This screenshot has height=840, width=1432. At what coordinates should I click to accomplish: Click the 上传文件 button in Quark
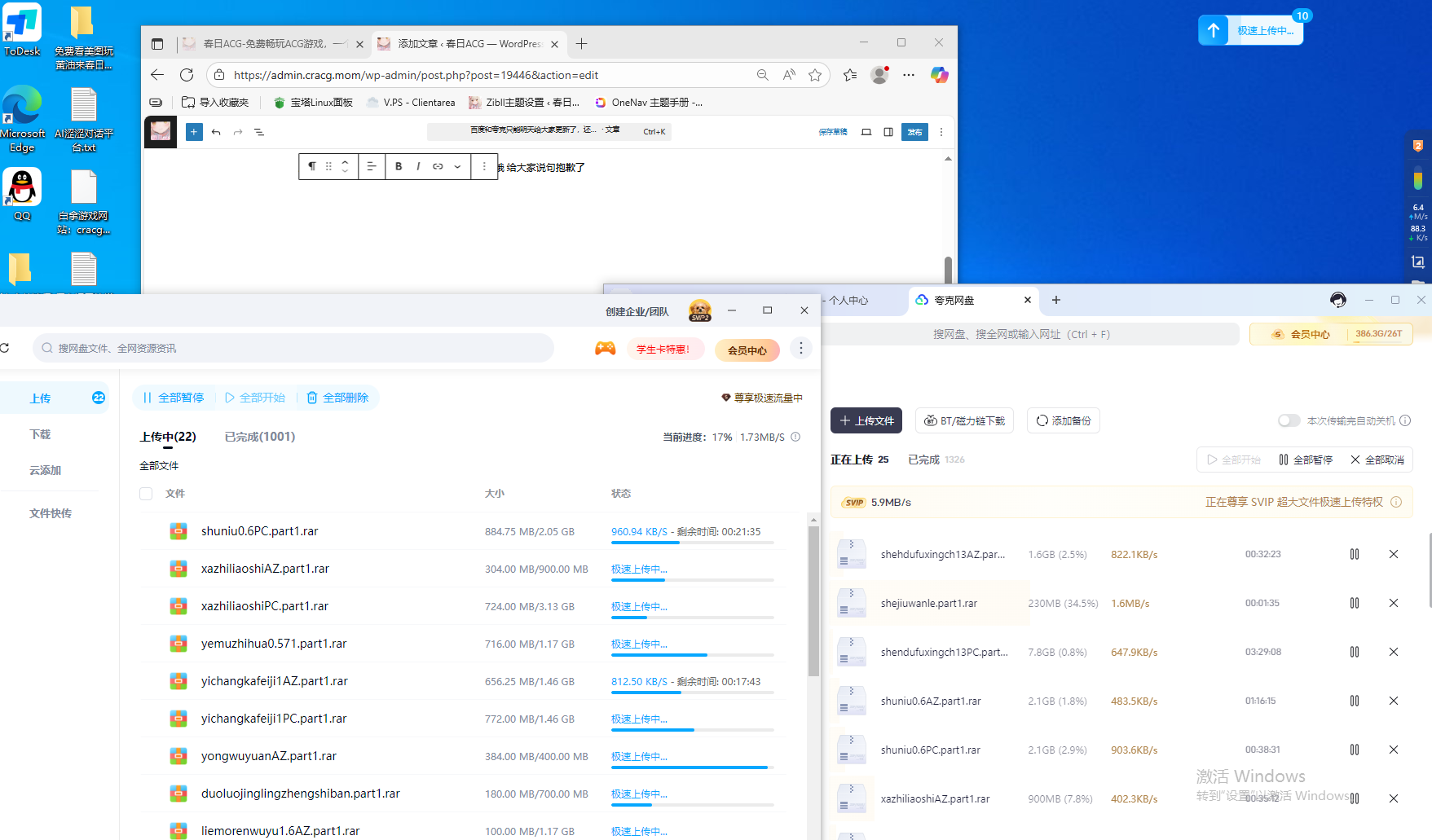(x=866, y=420)
